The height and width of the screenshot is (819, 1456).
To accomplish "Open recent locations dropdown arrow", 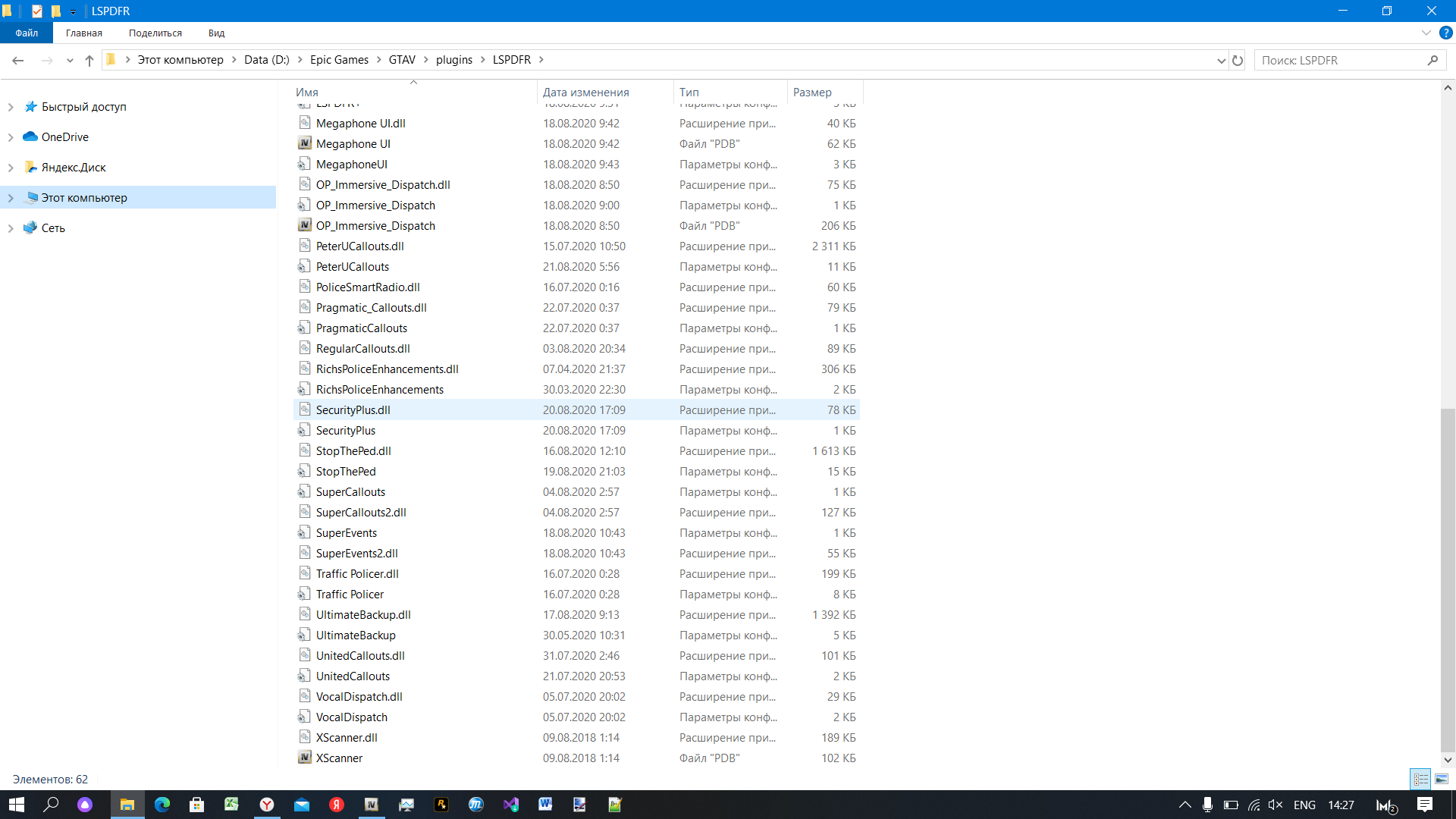I will tap(70, 60).
